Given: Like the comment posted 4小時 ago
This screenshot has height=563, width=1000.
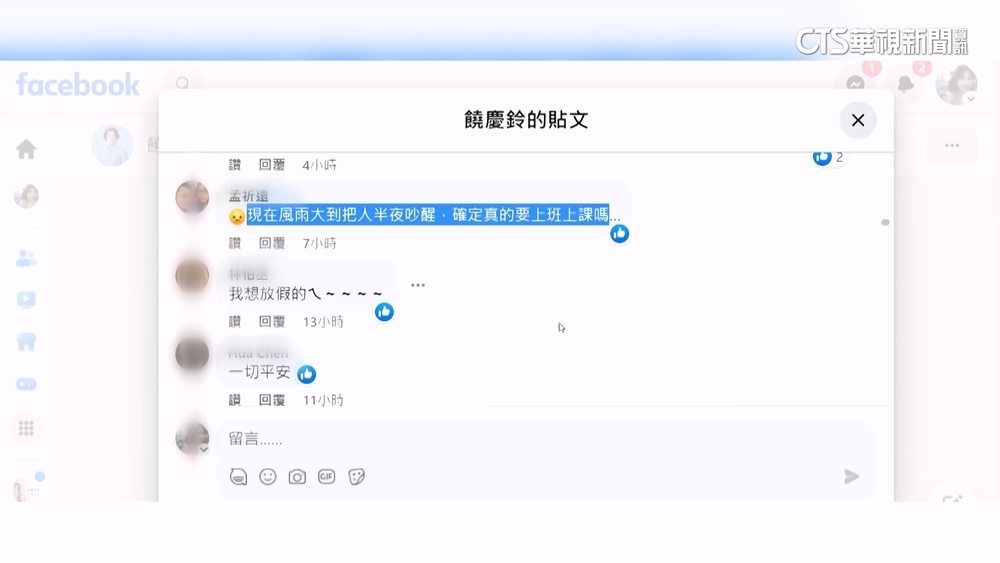Looking at the screenshot, I should click(x=235, y=165).
